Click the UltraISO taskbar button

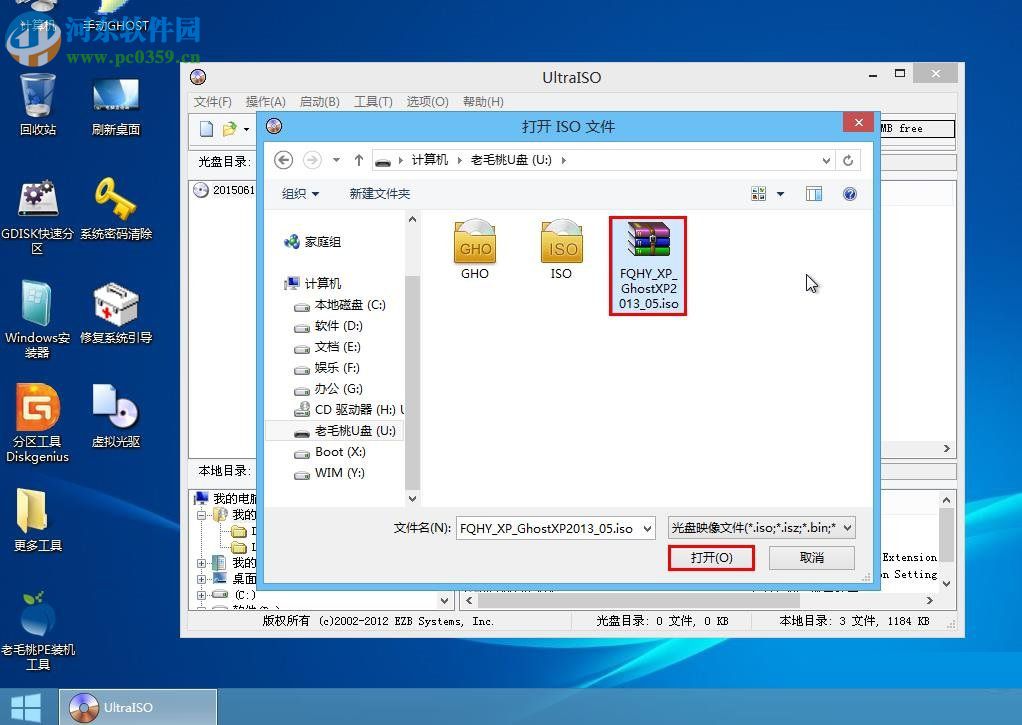click(x=137, y=705)
